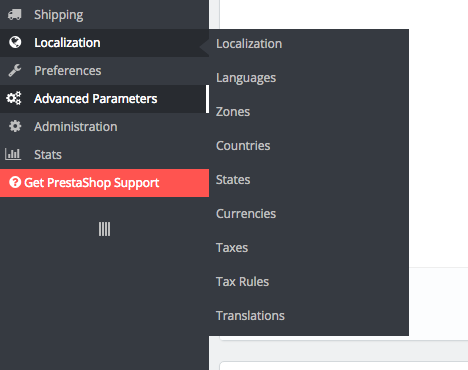Click Get PrestaShop Support button
The width and height of the screenshot is (468, 370).
104,183
